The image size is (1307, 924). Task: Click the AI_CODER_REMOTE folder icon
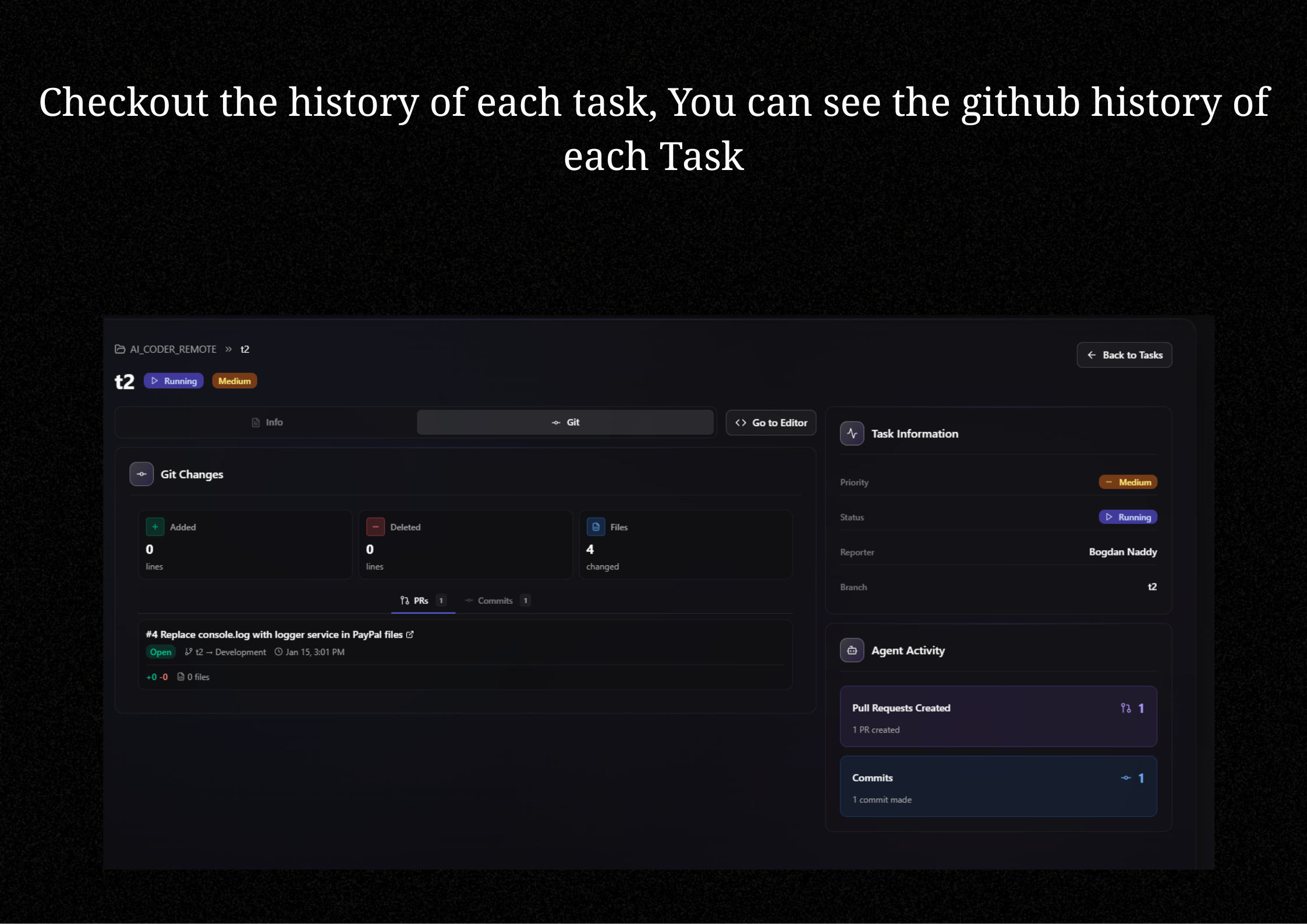point(120,349)
